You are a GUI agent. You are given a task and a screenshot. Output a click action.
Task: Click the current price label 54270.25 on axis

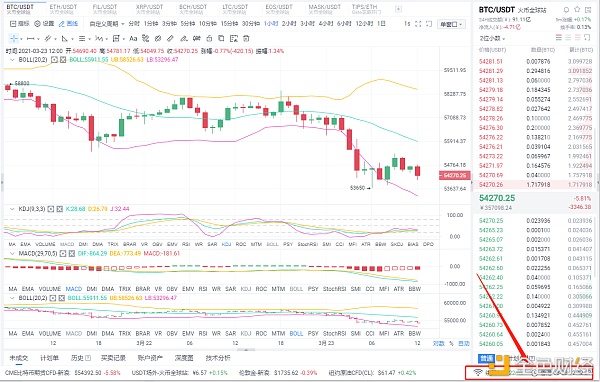coord(455,175)
